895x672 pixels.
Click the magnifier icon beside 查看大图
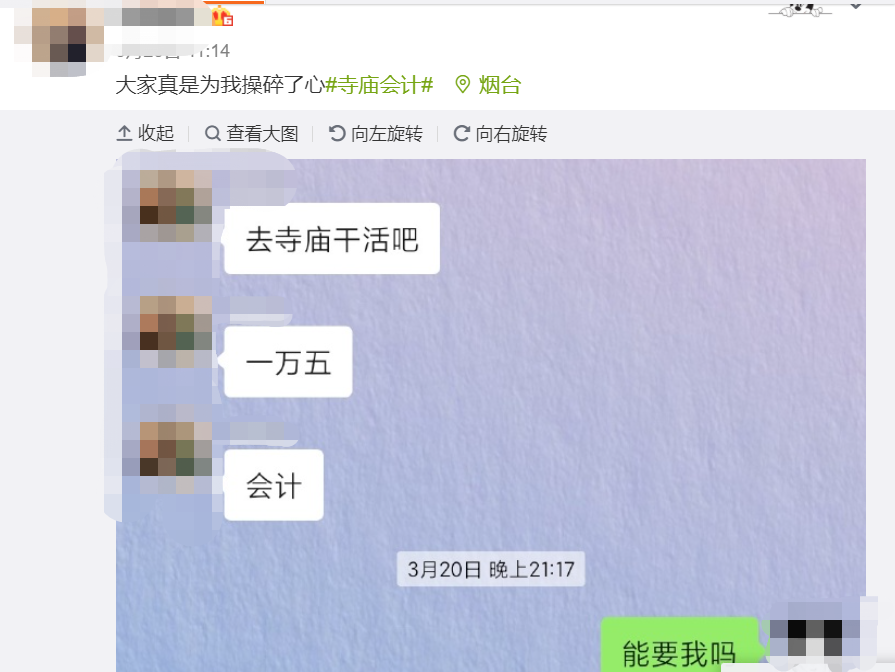click(212, 134)
